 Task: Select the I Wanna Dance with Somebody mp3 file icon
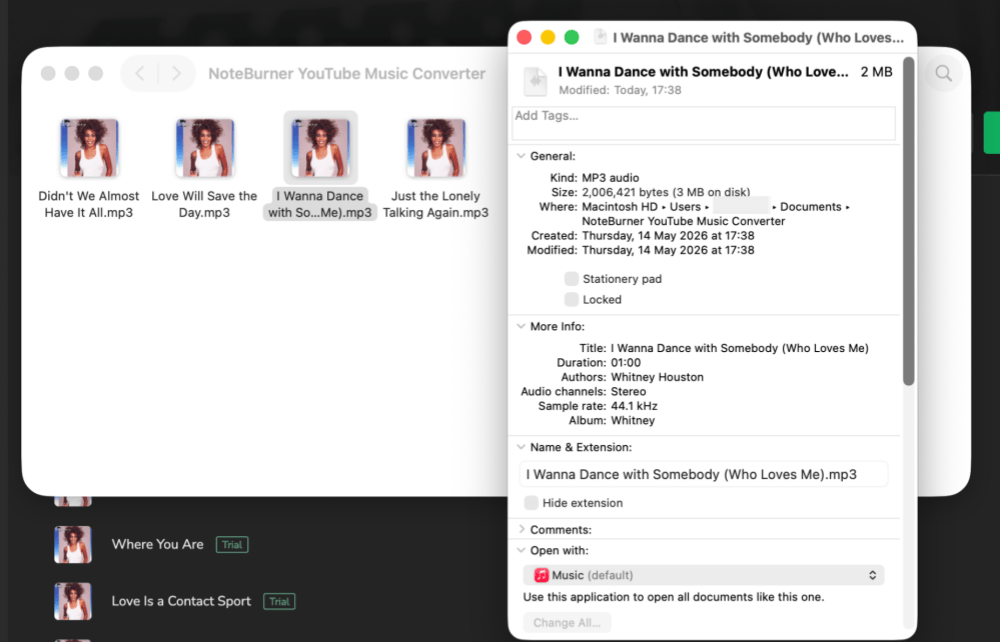320,147
